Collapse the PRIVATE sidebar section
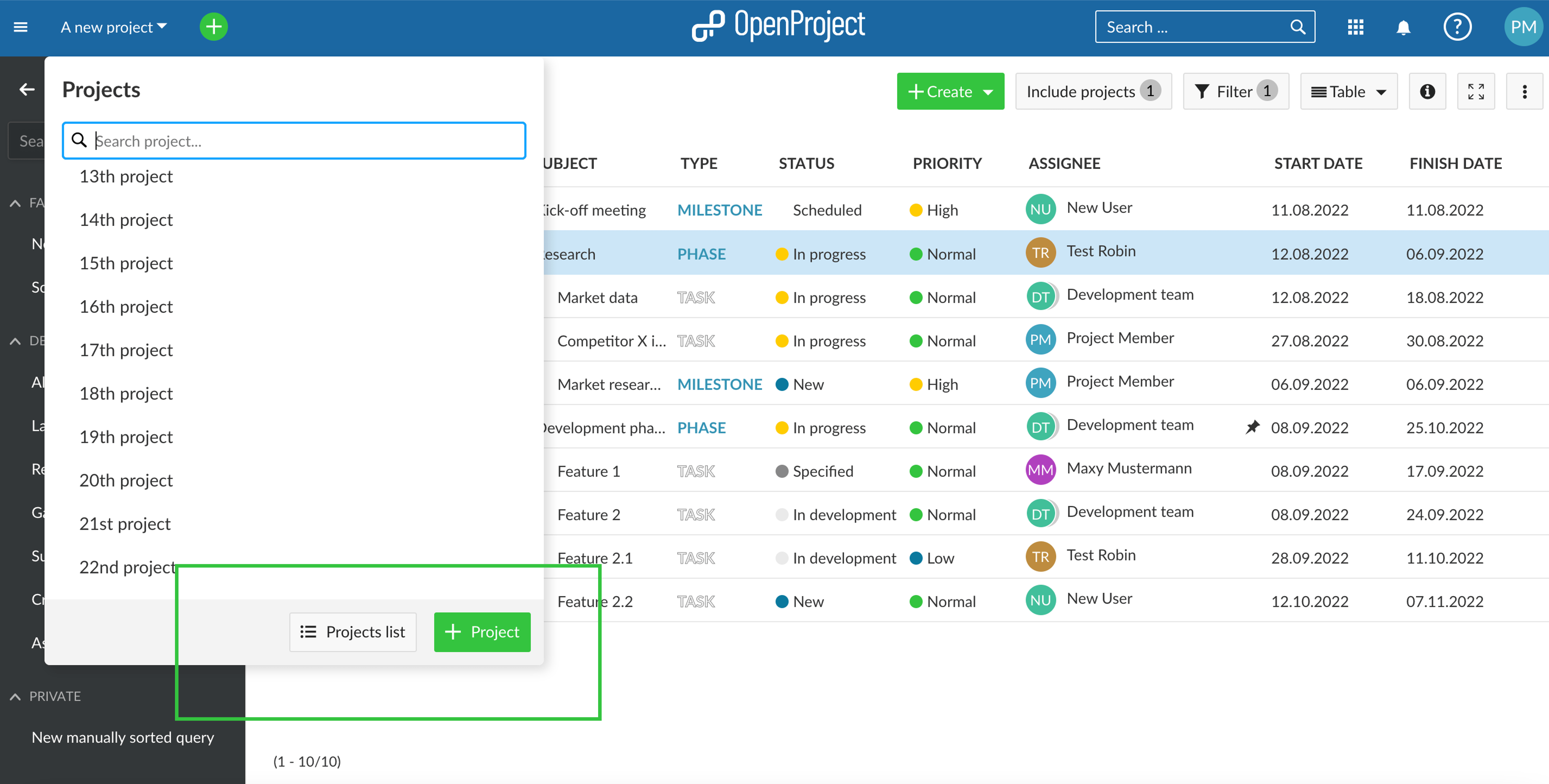1549x784 pixels. pos(15,696)
